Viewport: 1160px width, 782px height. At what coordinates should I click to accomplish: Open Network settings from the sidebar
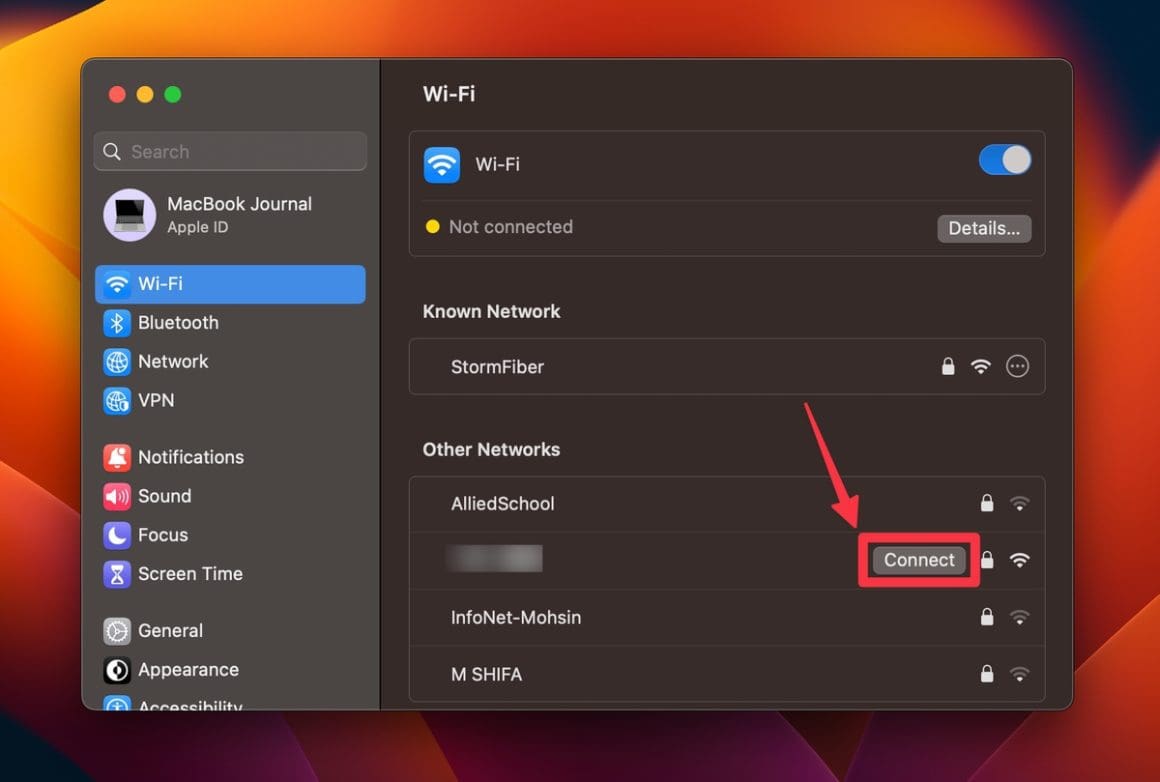[x=173, y=361]
